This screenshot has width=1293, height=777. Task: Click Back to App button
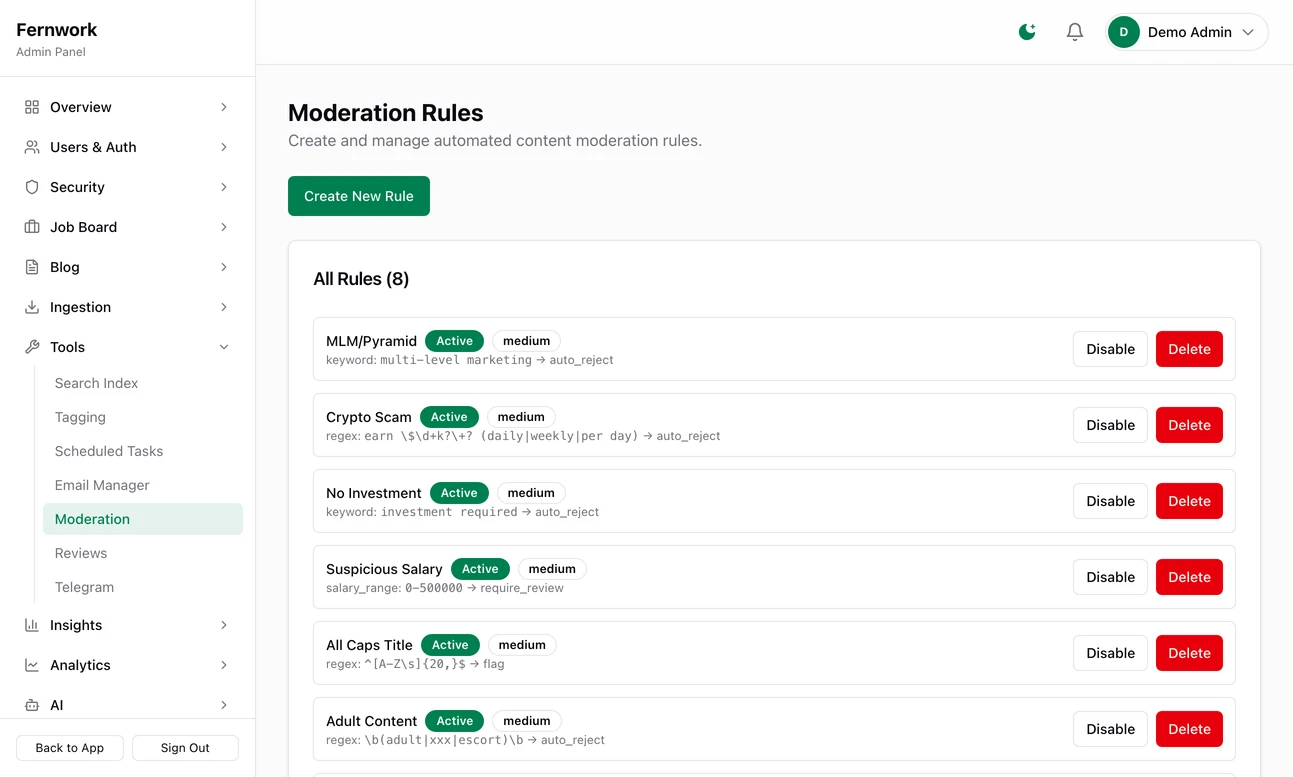[70, 748]
